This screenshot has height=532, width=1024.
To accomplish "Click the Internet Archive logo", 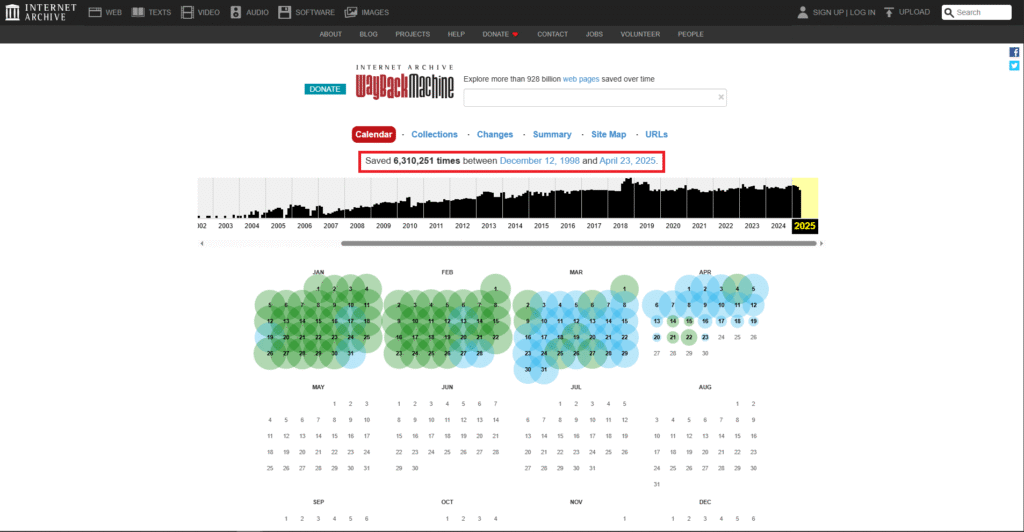I will point(40,12).
